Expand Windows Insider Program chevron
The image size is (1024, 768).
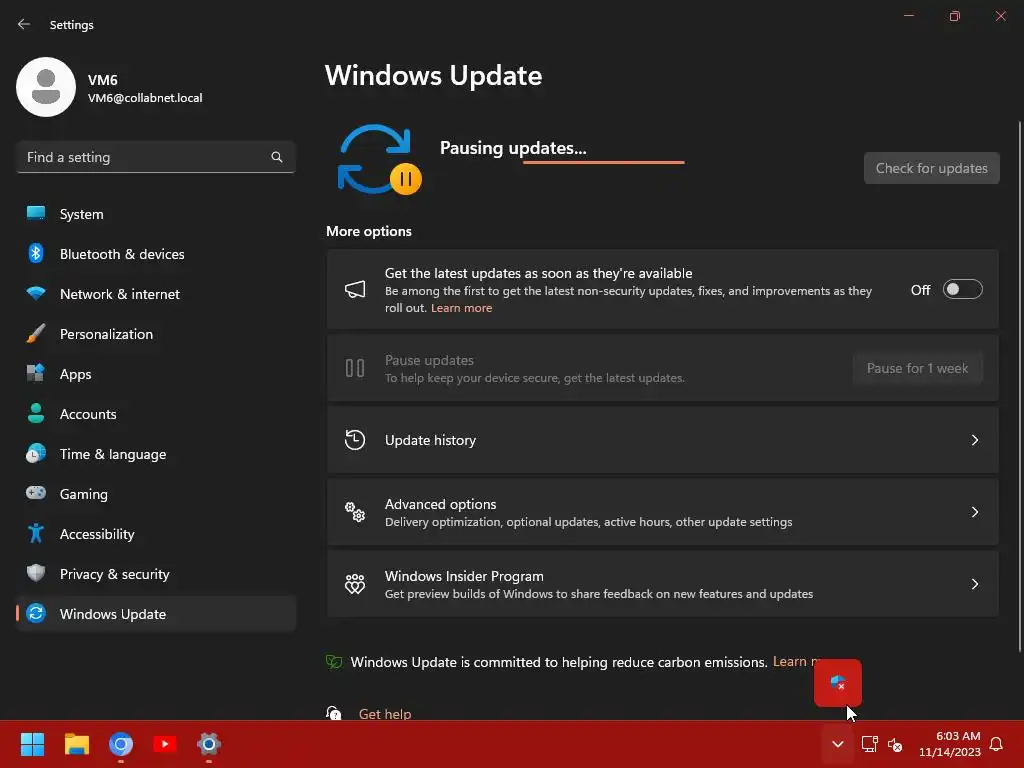(974, 584)
